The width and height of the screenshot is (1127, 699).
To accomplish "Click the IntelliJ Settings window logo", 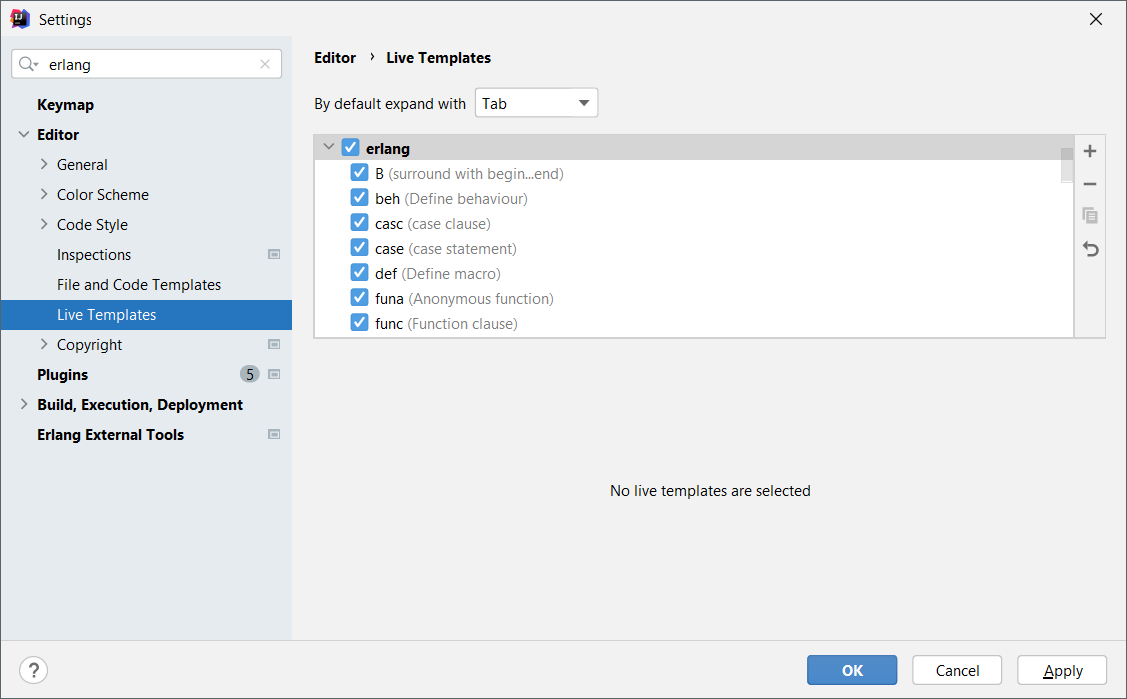I will click(x=20, y=19).
